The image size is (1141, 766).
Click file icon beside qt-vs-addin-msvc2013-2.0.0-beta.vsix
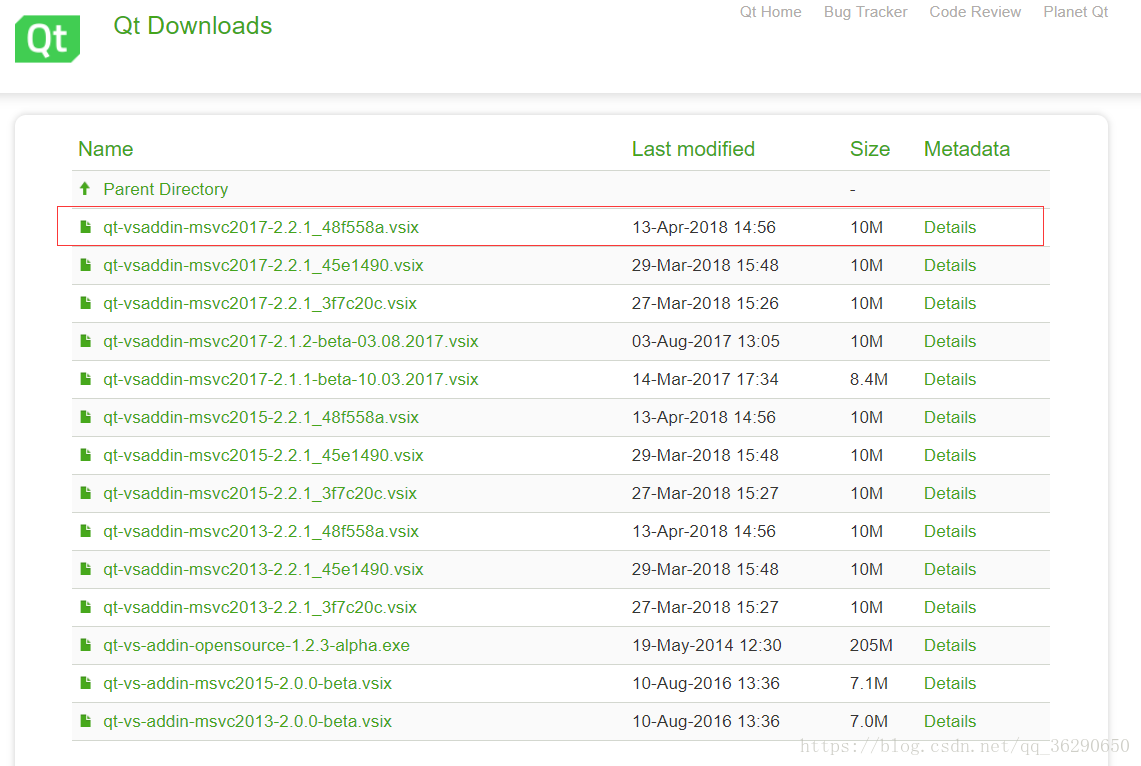(x=86, y=721)
